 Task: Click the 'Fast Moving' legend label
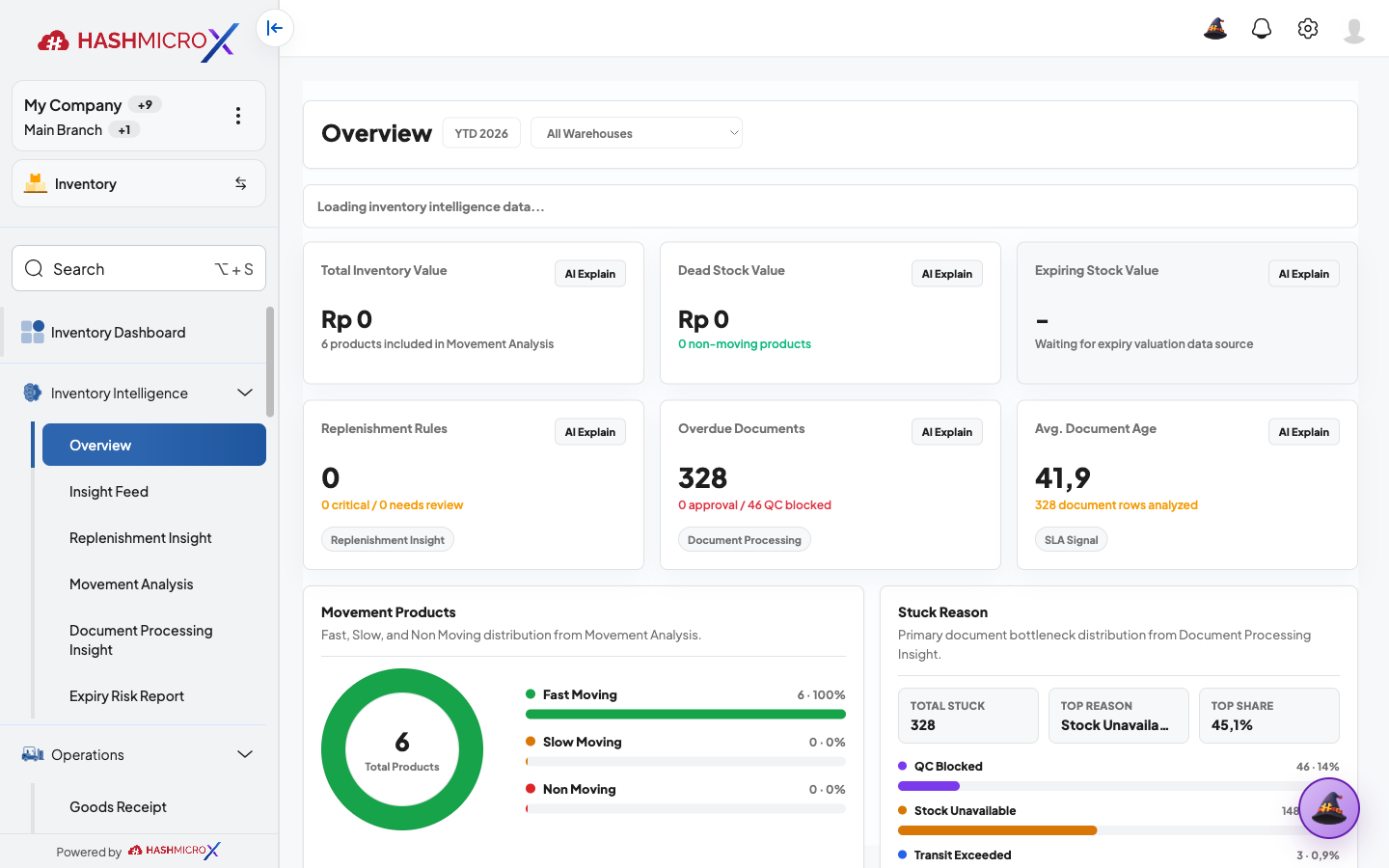click(580, 694)
